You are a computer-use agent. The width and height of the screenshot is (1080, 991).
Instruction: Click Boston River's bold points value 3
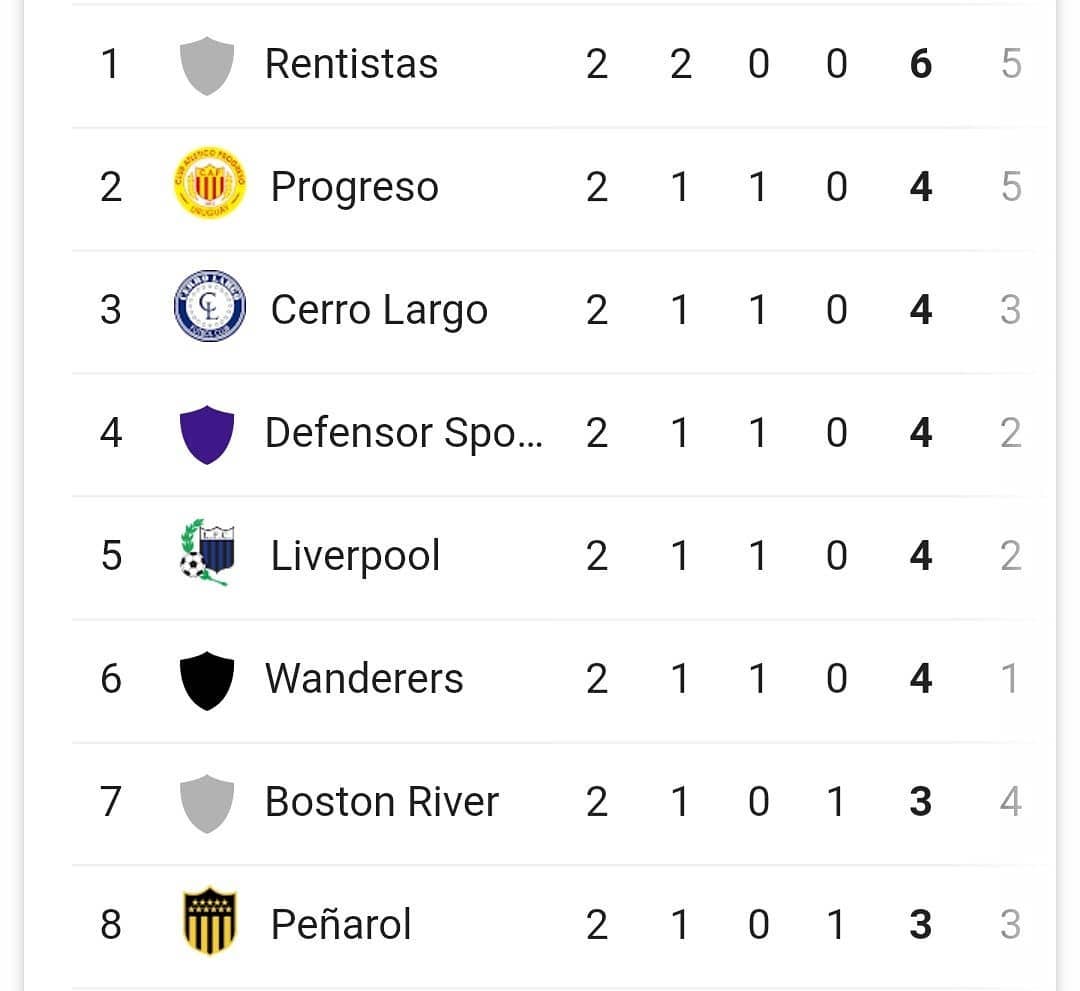coord(921,802)
